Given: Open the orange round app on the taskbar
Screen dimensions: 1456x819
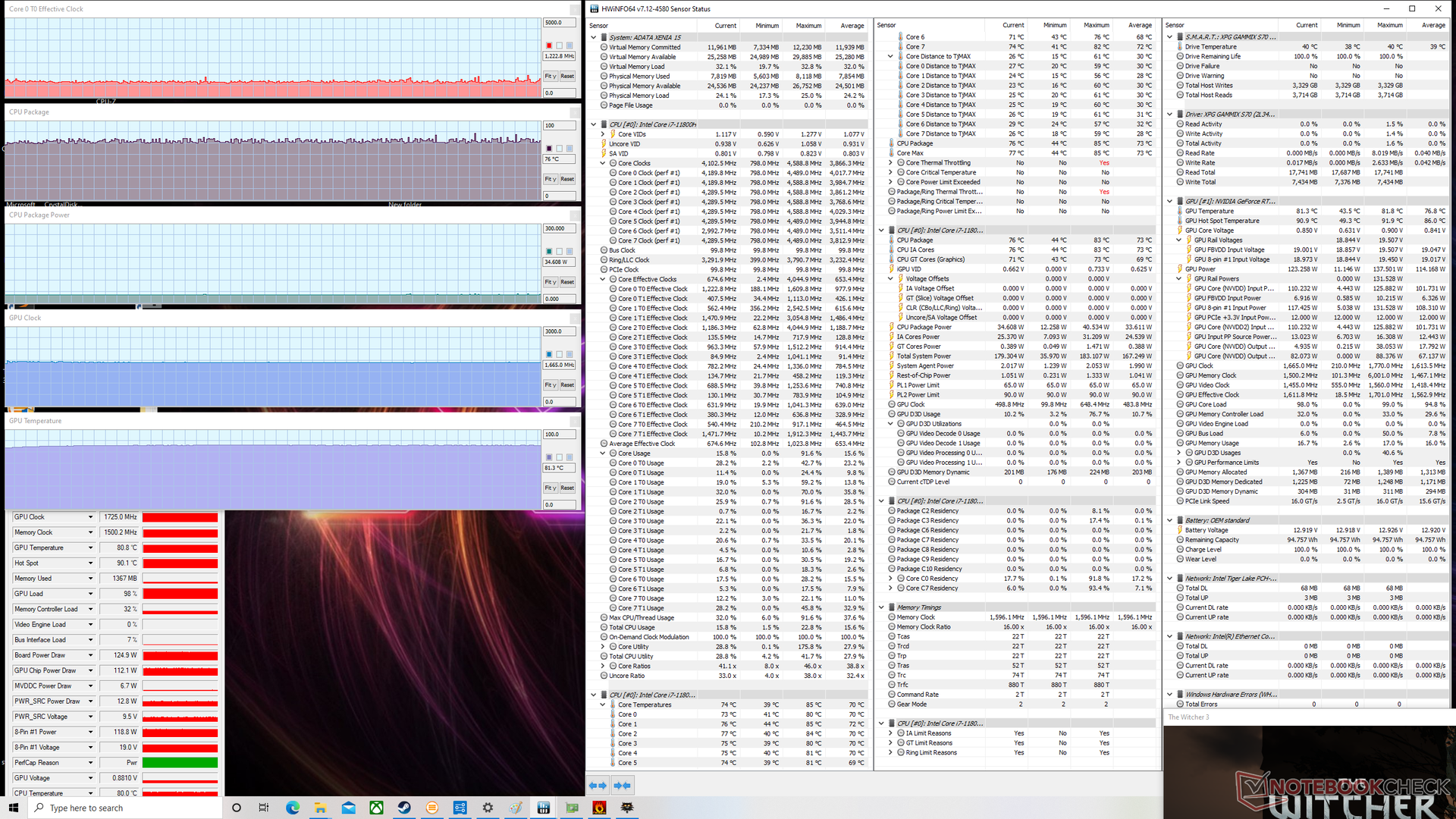Looking at the screenshot, I should [x=432, y=808].
